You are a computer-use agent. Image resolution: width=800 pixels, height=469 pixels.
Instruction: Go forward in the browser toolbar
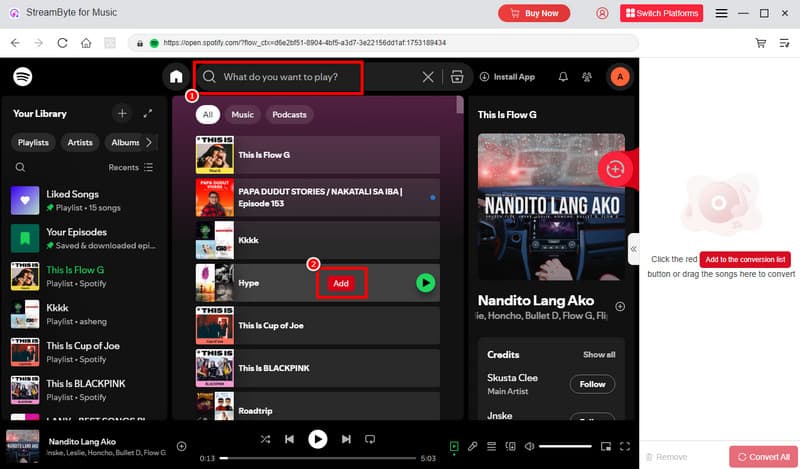pos(39,43)
